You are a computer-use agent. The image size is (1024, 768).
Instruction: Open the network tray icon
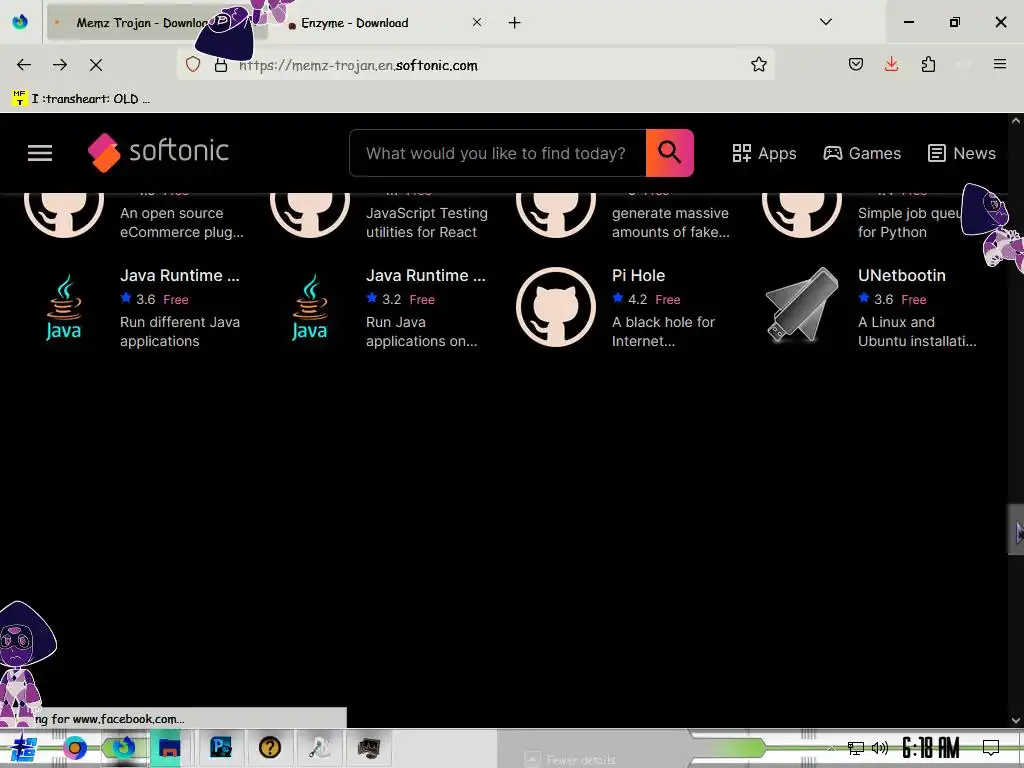tap(855, 748)
